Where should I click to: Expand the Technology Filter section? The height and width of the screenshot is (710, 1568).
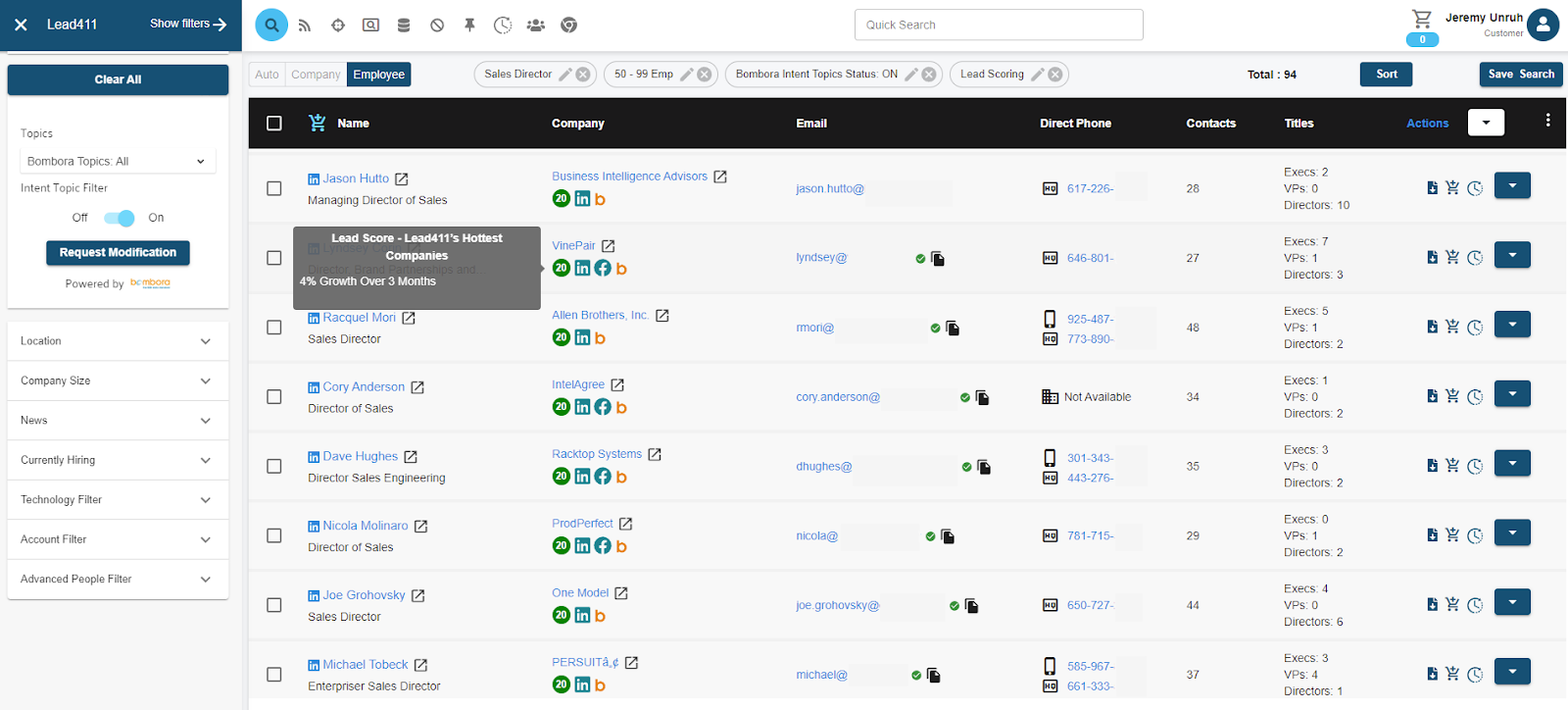point(118,500)
